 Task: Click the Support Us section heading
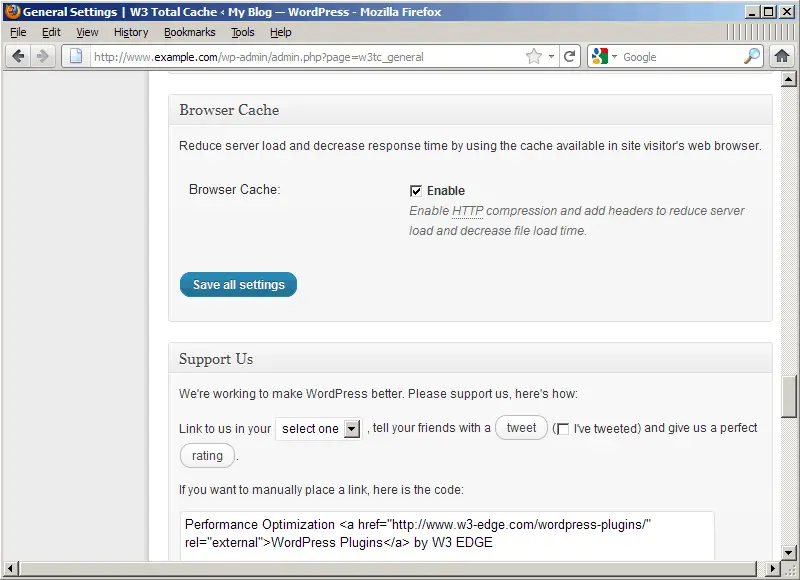coord(216,359)
